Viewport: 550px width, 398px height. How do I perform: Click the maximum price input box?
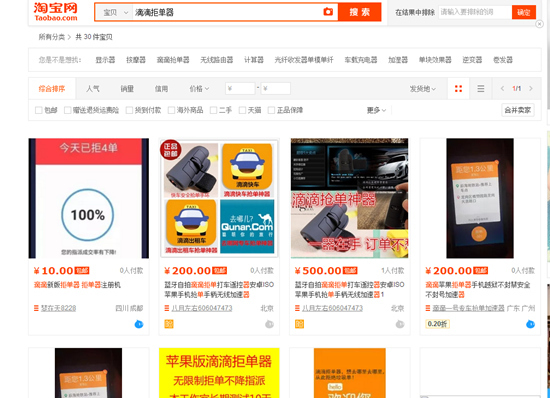click(x=276, y=89)
